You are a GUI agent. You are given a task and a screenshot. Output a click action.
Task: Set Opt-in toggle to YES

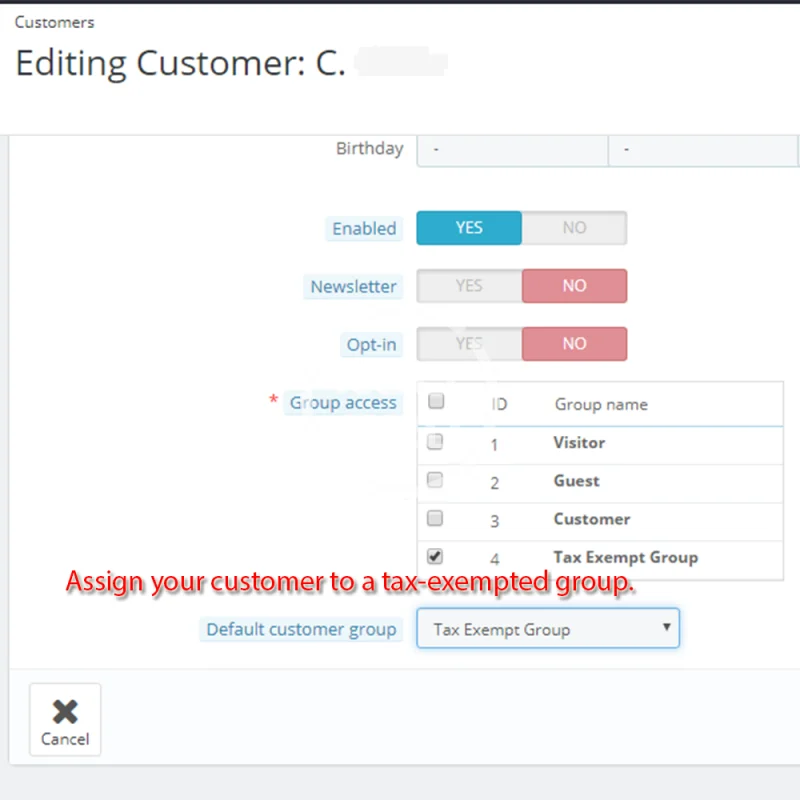pos(469,344)
